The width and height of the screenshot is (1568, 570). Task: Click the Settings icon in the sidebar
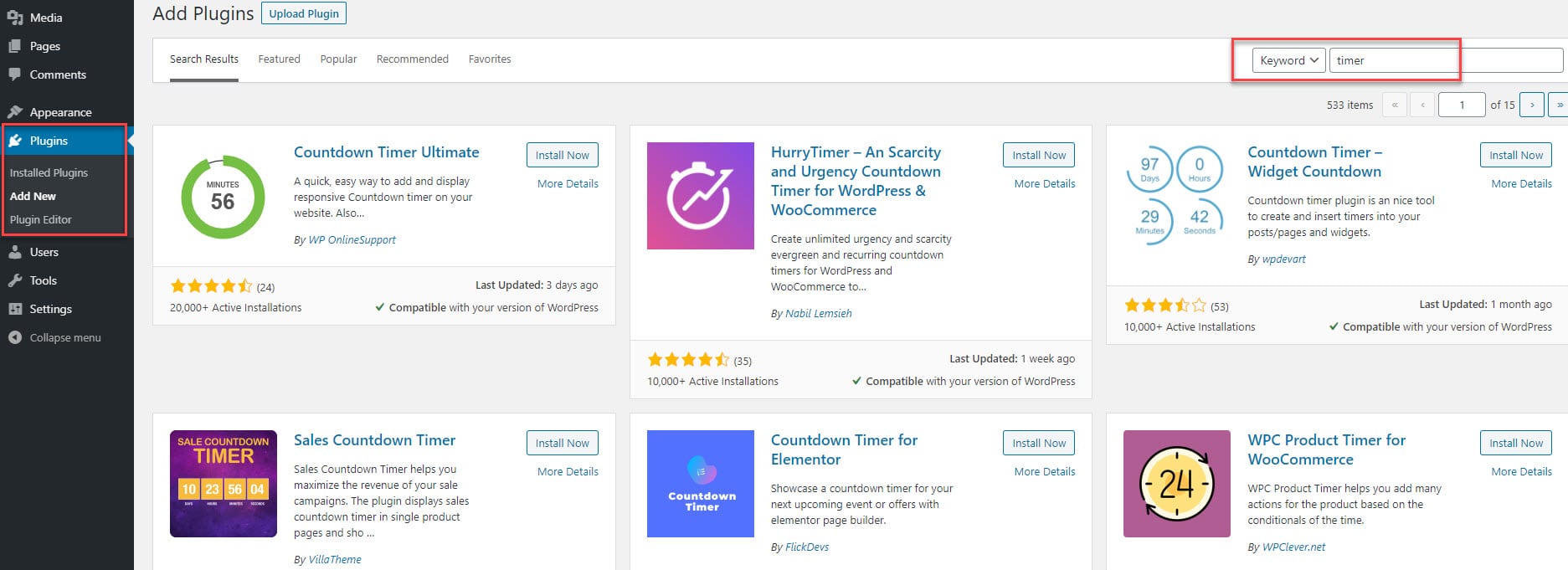[x=14, y=309]
